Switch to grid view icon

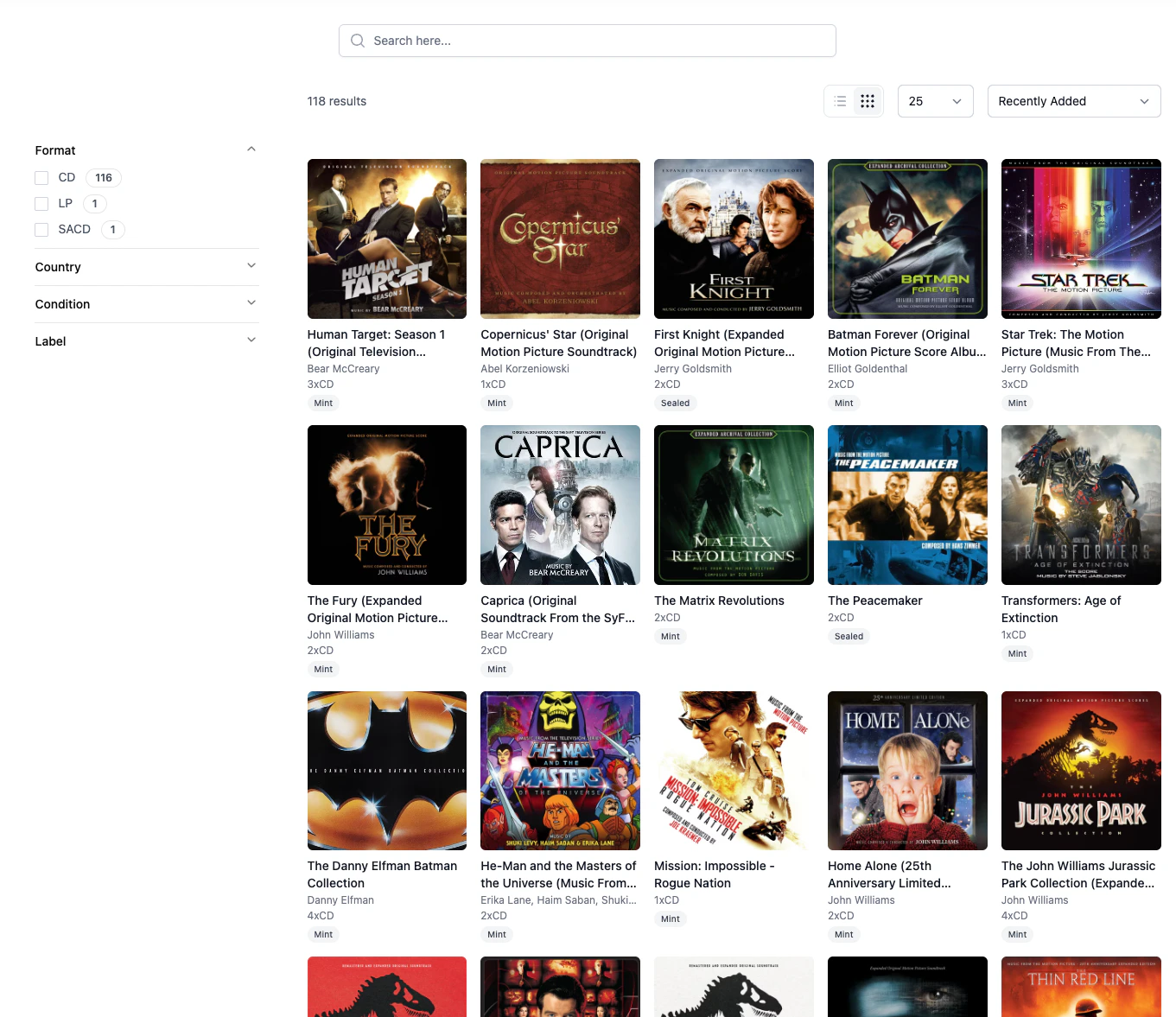pyautogui.click(x=868, y=101)
